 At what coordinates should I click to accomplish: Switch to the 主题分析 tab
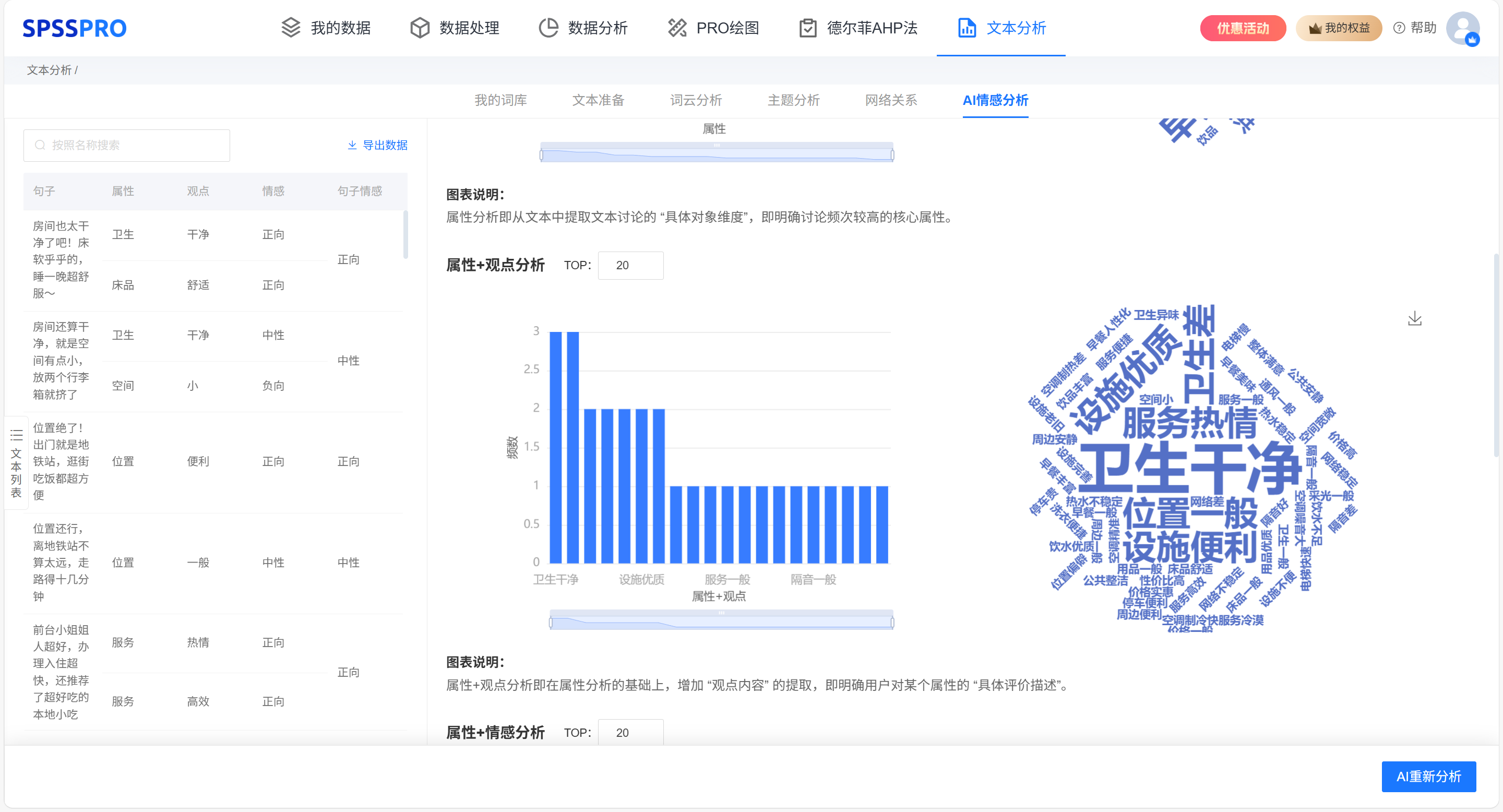(x=793, y=100)
